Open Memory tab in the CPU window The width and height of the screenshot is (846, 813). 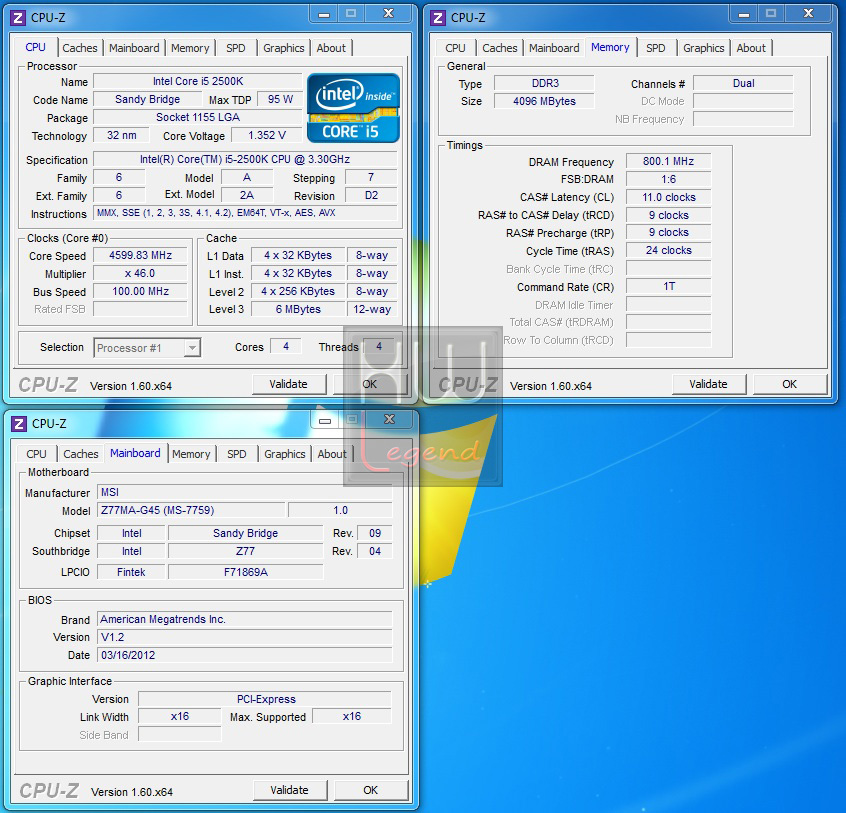click(190, 48)
